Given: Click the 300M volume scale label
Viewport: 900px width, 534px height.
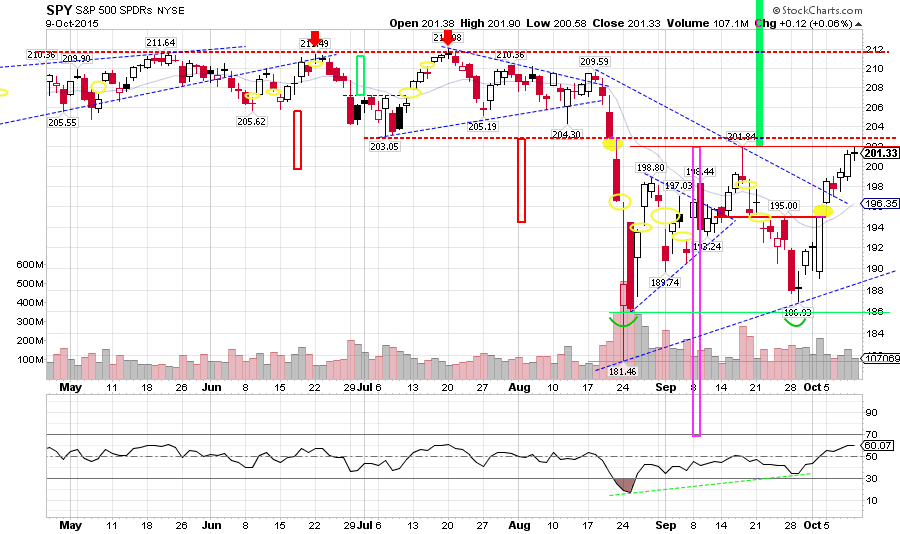Looking at the screenshot, I should pyautogui.click(x=30, y=322).
